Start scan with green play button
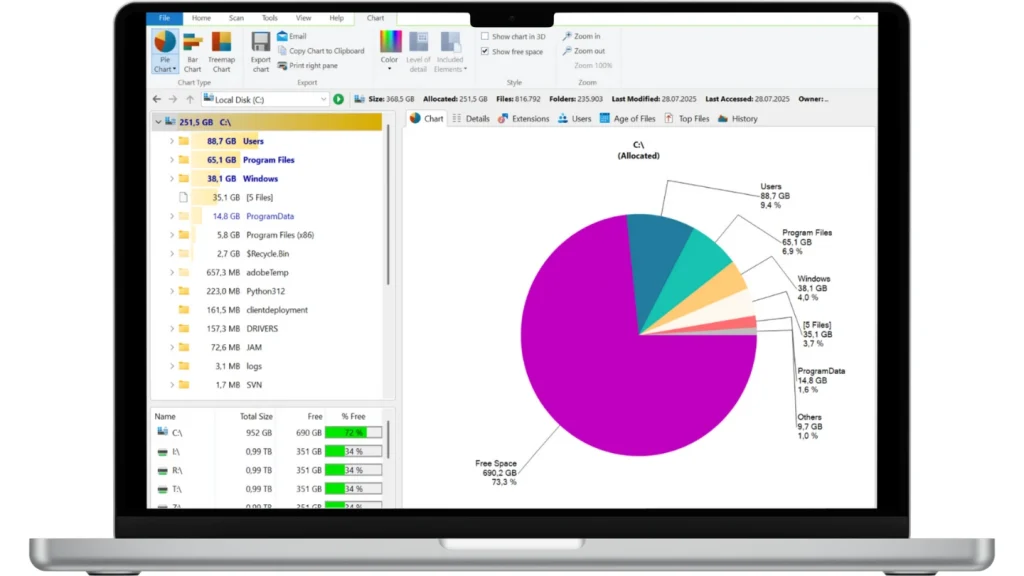This screenshot has width=1024, height=576. click(x=339, y=99)
